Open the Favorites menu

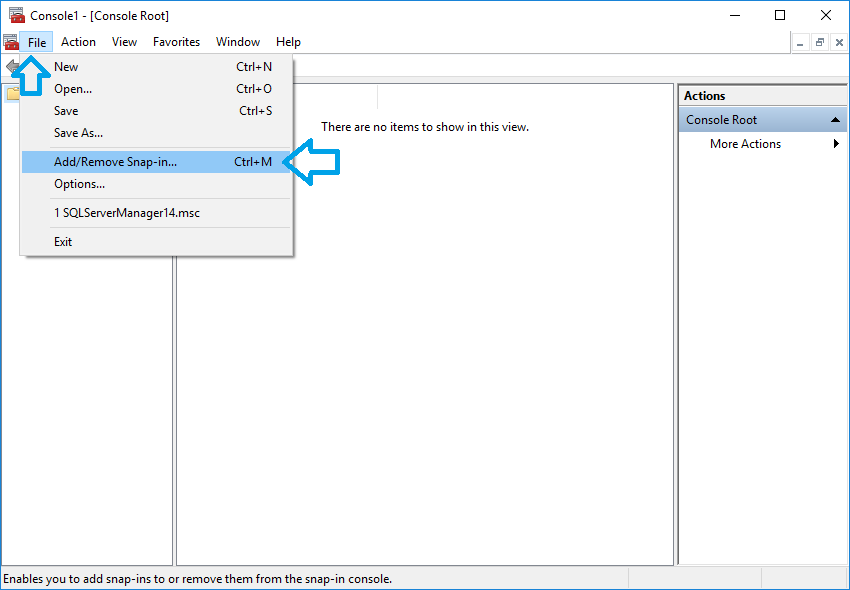(x=176, y=42)
